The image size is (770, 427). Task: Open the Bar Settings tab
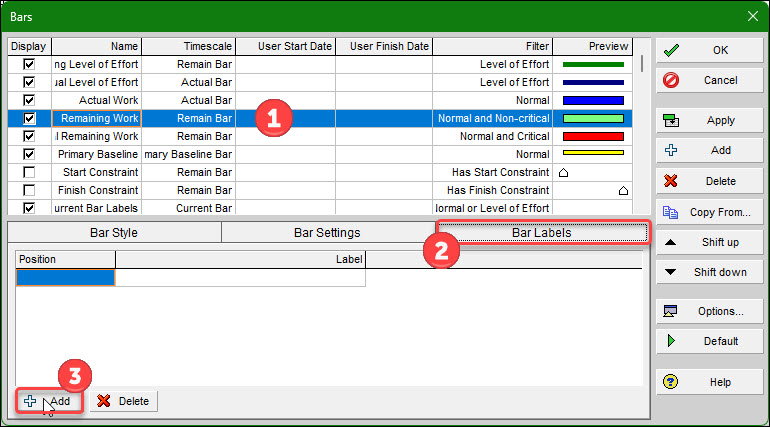tap(327, 233)
